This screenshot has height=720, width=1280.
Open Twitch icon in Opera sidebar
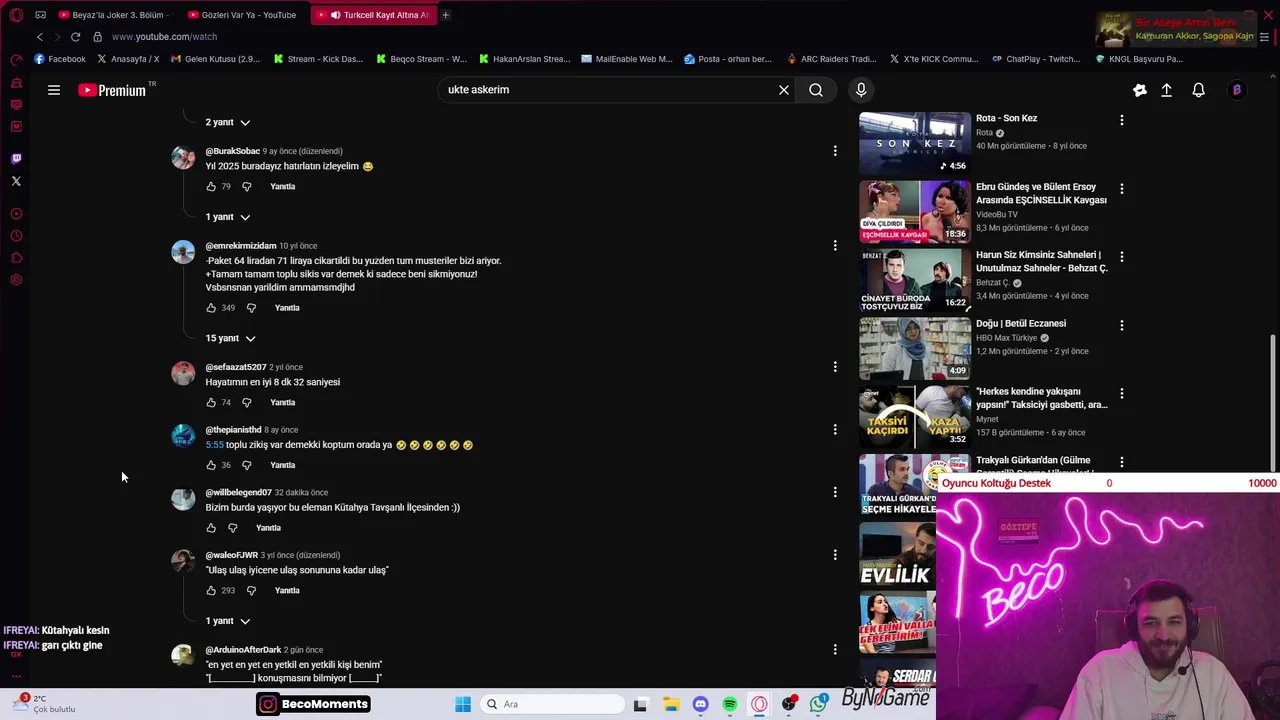16,159
